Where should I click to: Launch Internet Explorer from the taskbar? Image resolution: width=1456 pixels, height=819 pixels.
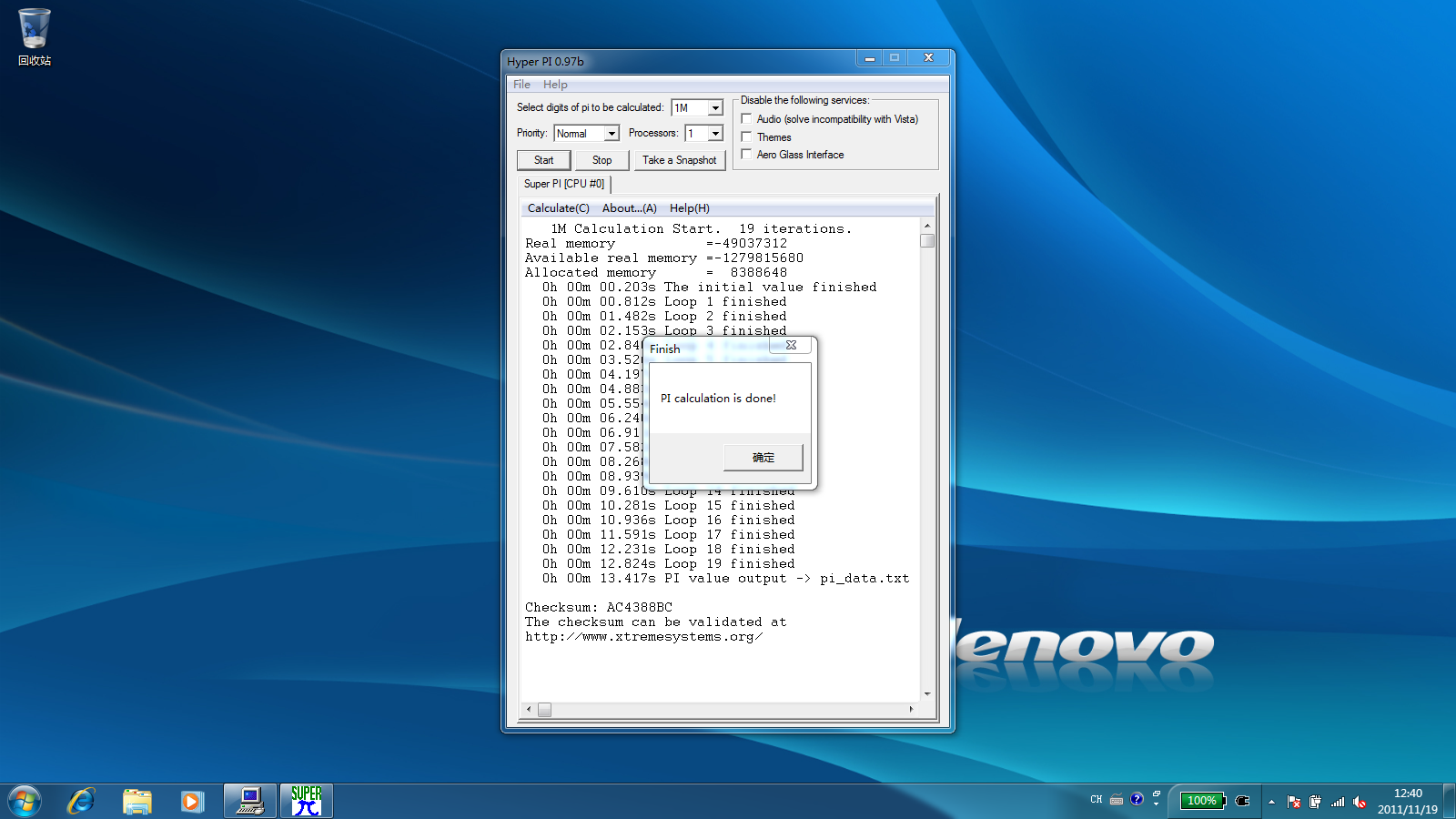pyautogui.click(x=81, y=802)
